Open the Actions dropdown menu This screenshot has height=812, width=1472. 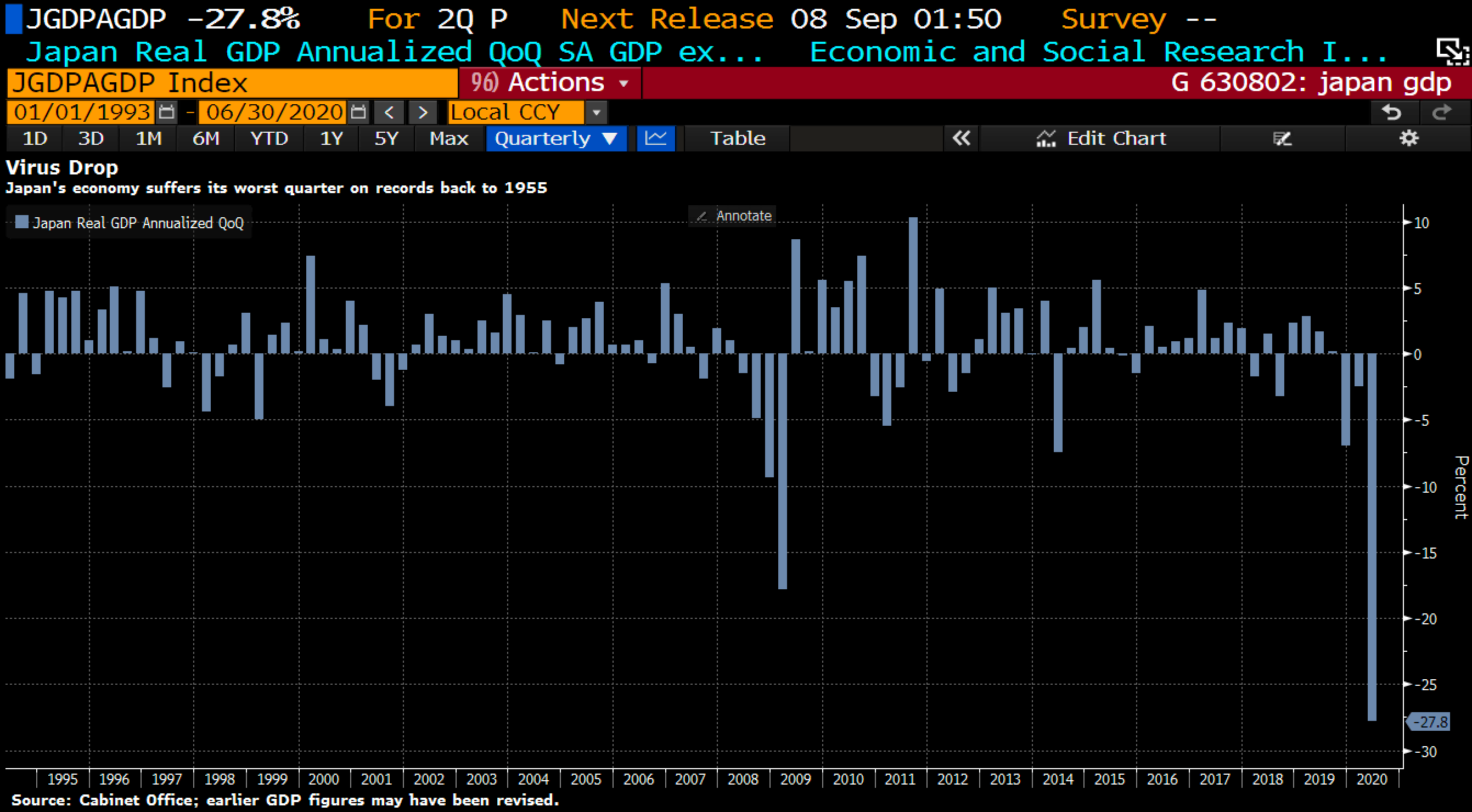pos(550,82)
